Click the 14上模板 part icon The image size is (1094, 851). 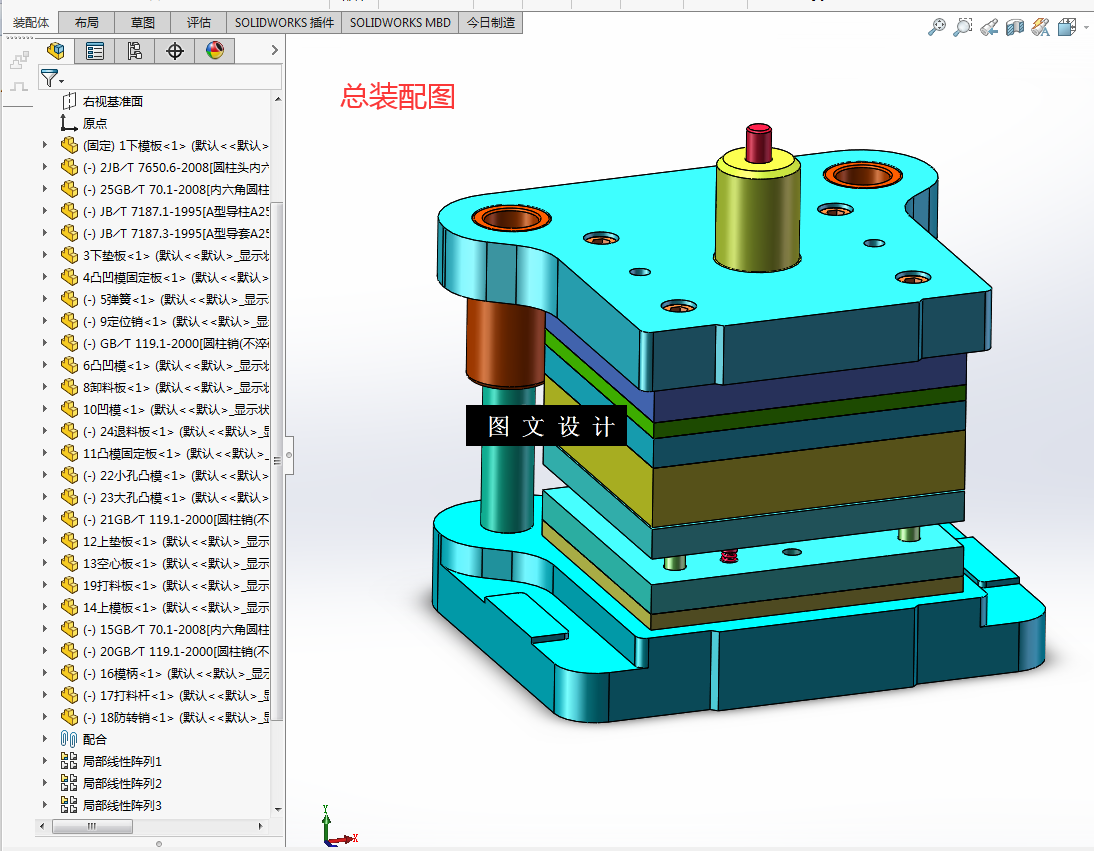tap(69, 607)
